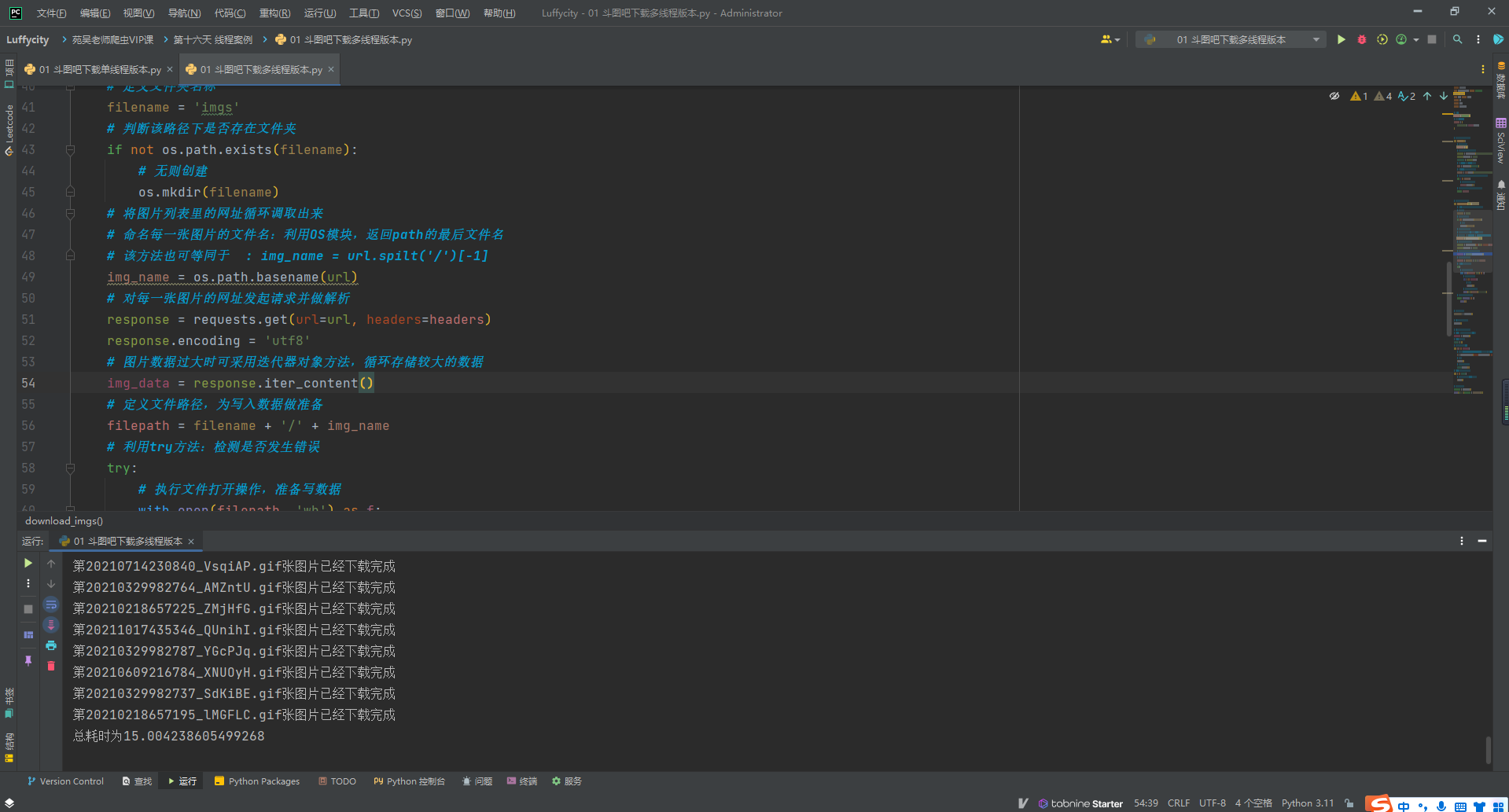Click the run console vertical scrollbar
The width and height of the screenshot is (1509, 812).
pyautogui.click(x=1488, y=749)
